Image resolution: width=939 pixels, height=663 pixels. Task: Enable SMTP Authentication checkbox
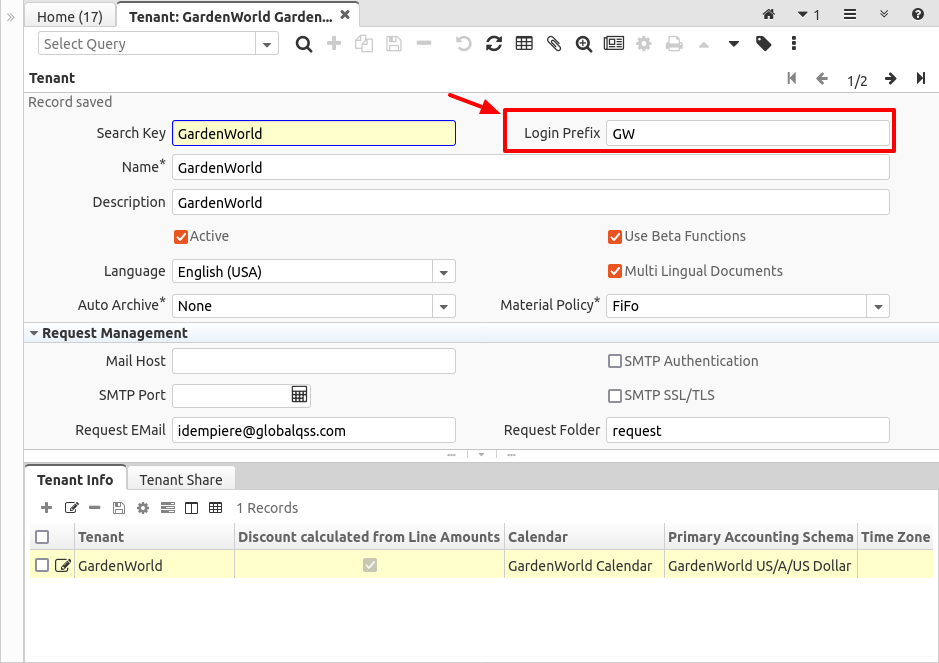pos(615,361)
